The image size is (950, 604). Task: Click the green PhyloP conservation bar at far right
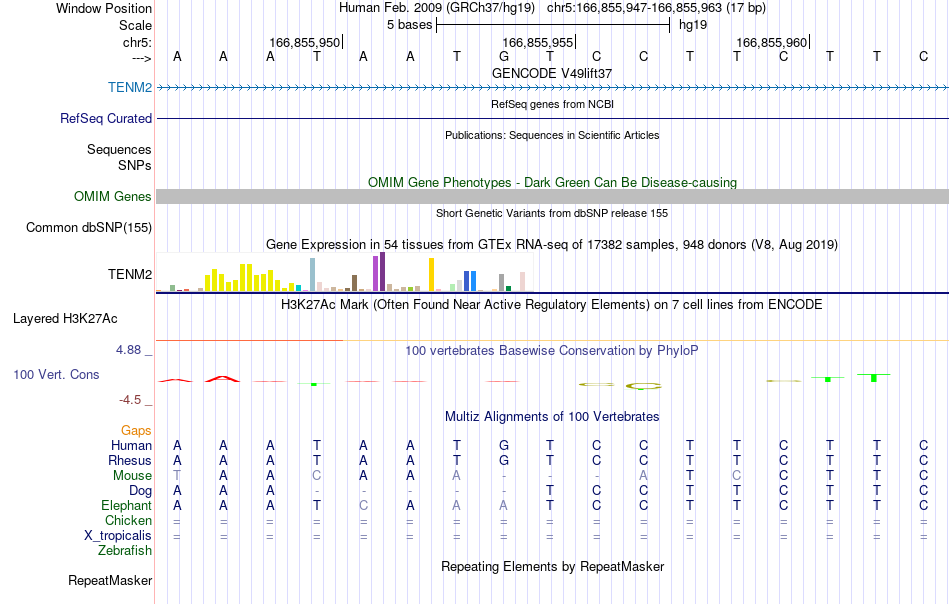(x=874, y=377)
